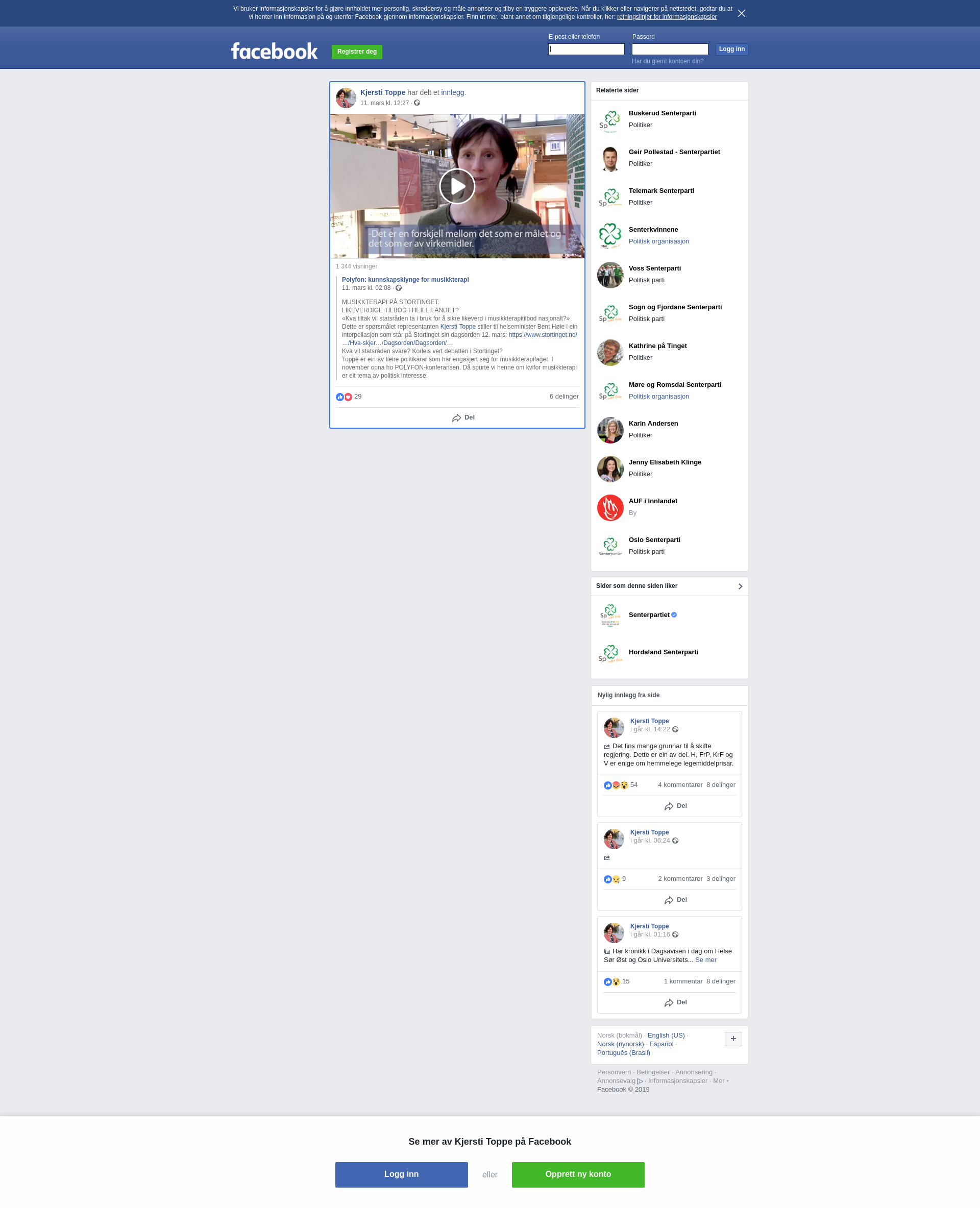
Task: Add more languages with plus button
Action: (x=733, y=1039)
